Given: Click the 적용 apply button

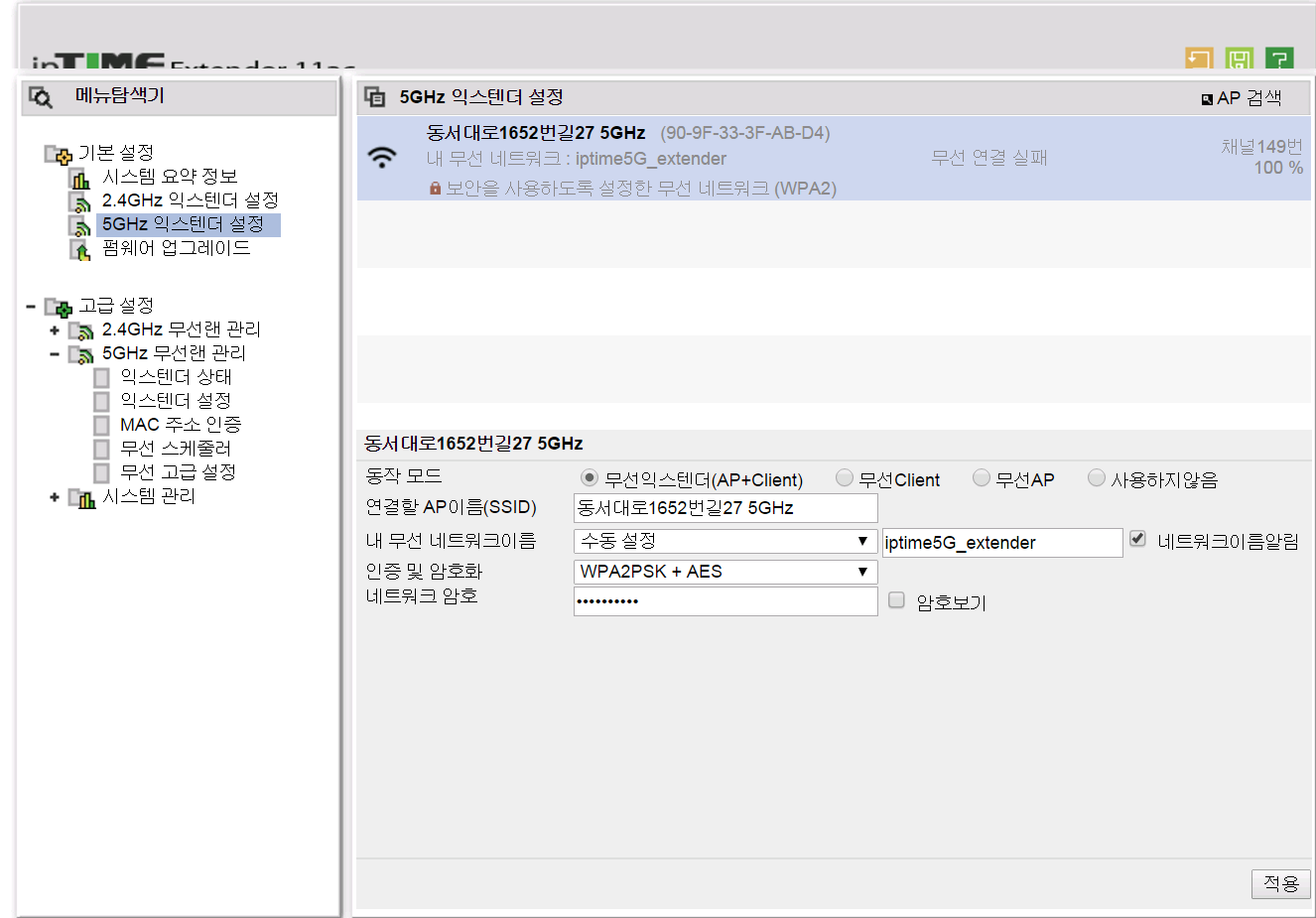Looking at the screenshot, I should click(x=1280, y=883).
